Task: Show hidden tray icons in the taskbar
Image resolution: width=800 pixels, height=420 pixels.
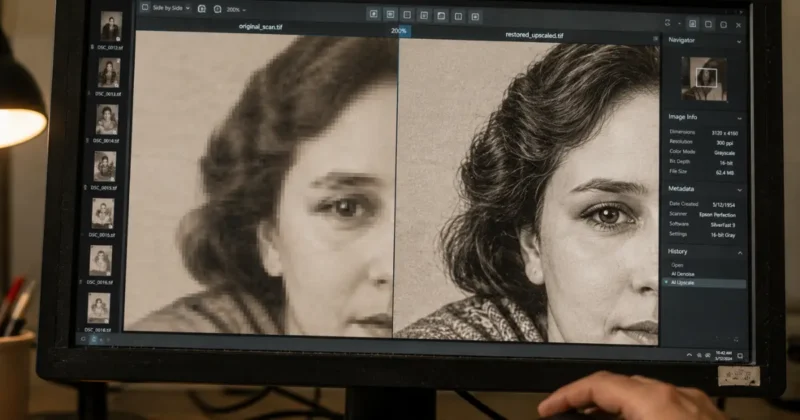Action: [x=689, y=355]
